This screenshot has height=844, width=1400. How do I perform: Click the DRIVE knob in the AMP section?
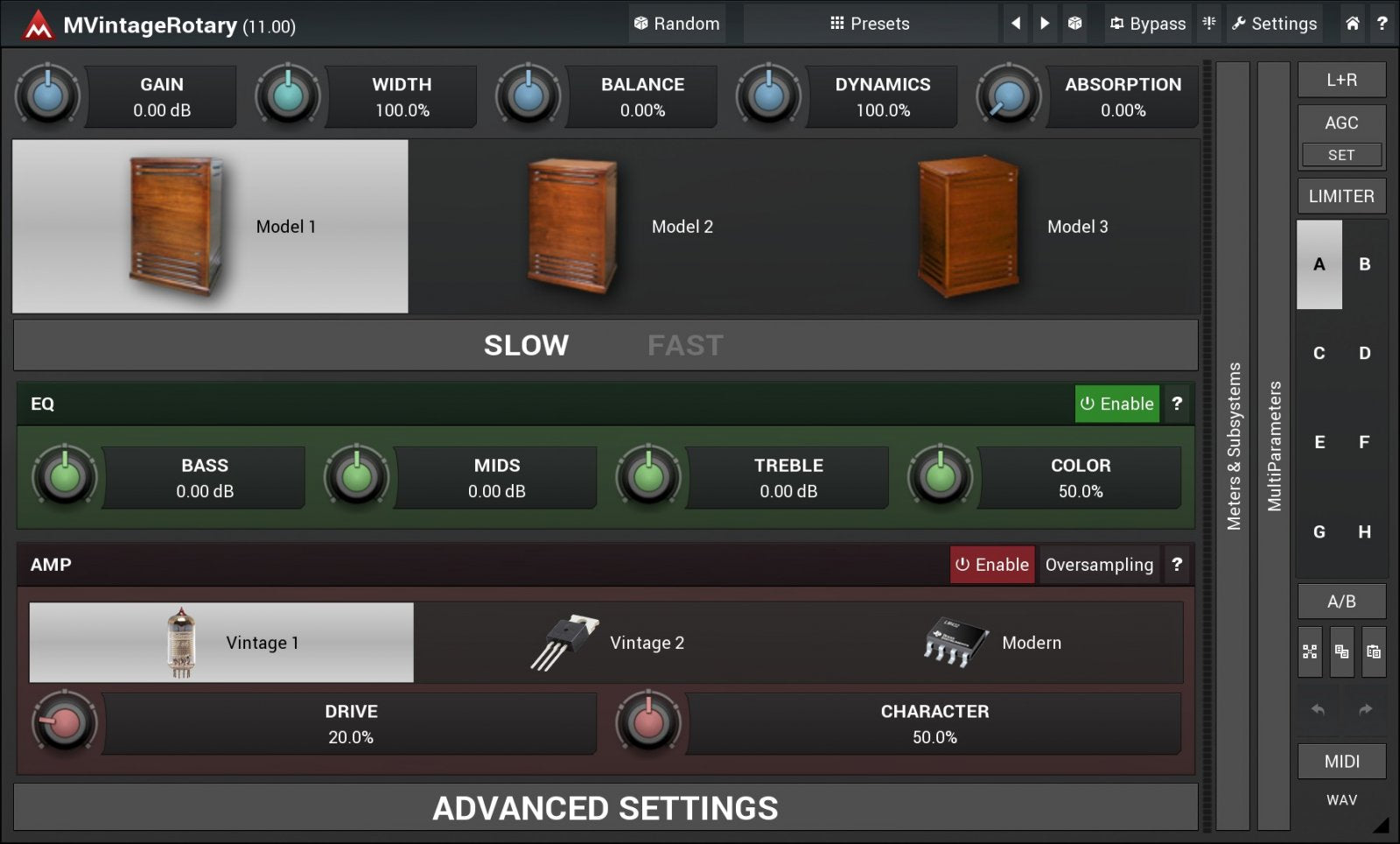(64, 723)
